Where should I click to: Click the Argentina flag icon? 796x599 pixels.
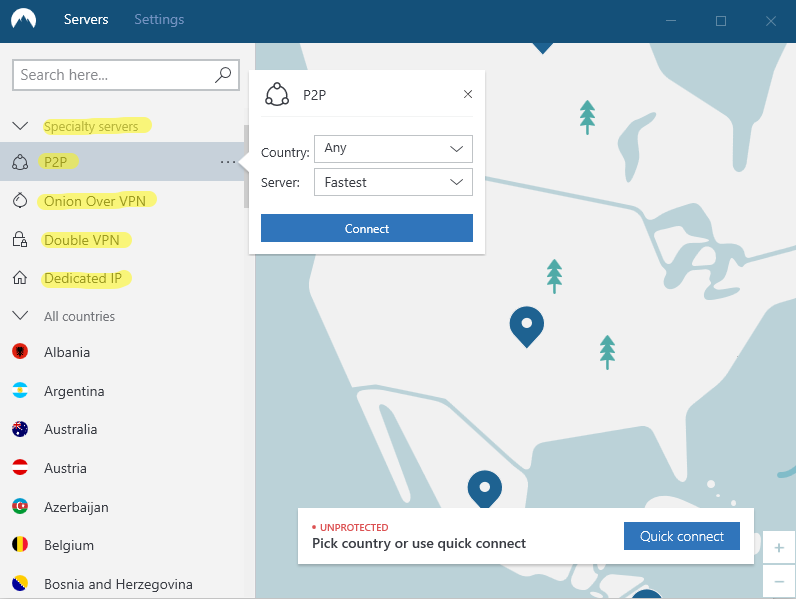20,390
